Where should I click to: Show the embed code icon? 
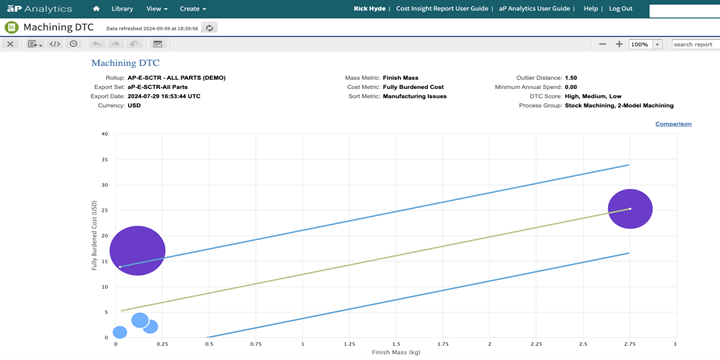(x=55, y=44)
